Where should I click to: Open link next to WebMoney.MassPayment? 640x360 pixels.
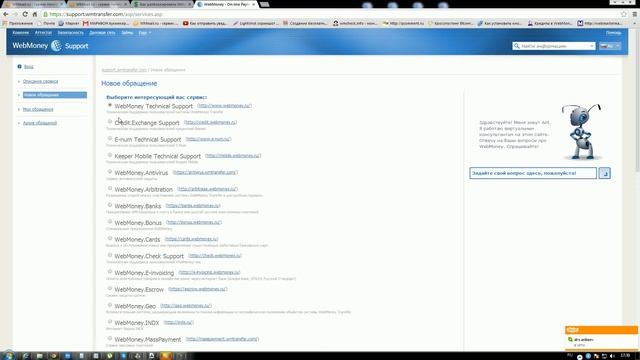pyautogui.click(x=222, y=339)
